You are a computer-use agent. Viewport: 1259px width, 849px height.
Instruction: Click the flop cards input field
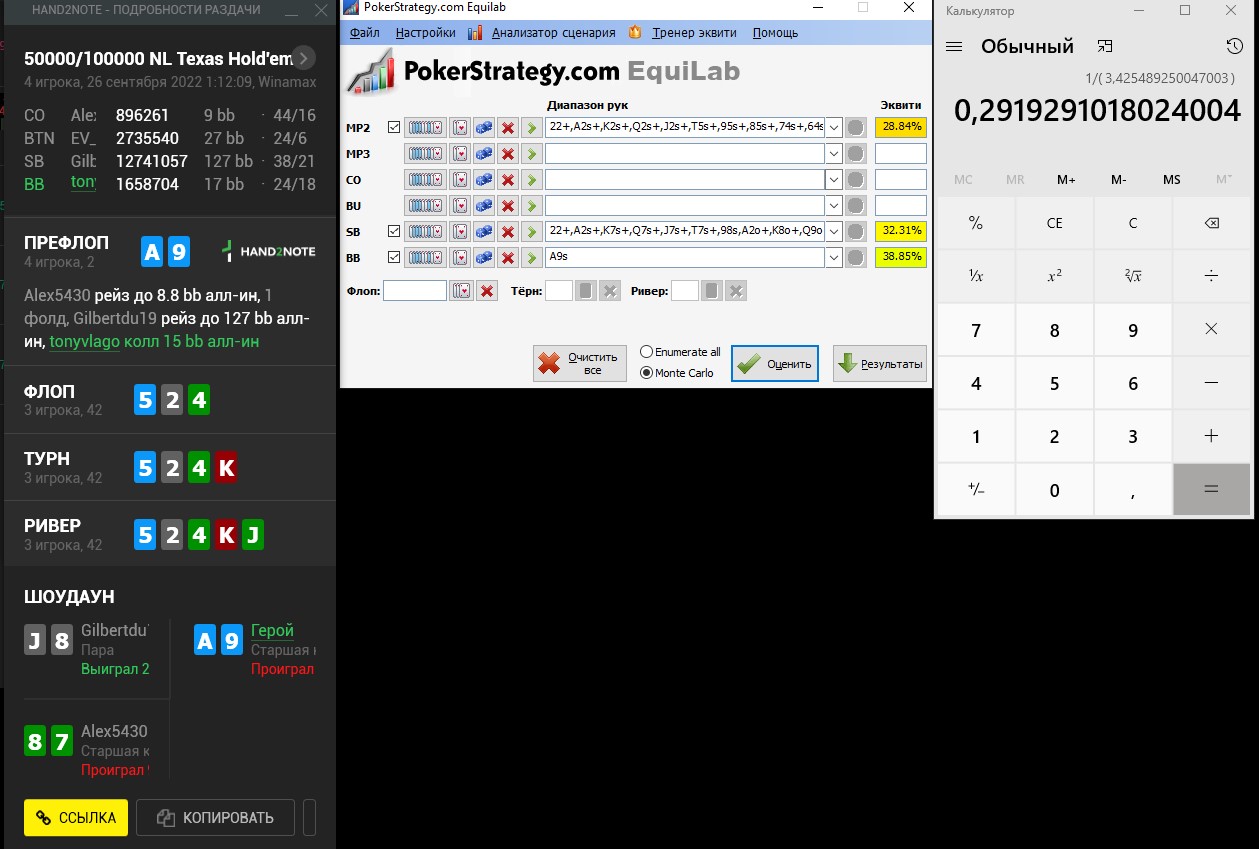(415, 291)
